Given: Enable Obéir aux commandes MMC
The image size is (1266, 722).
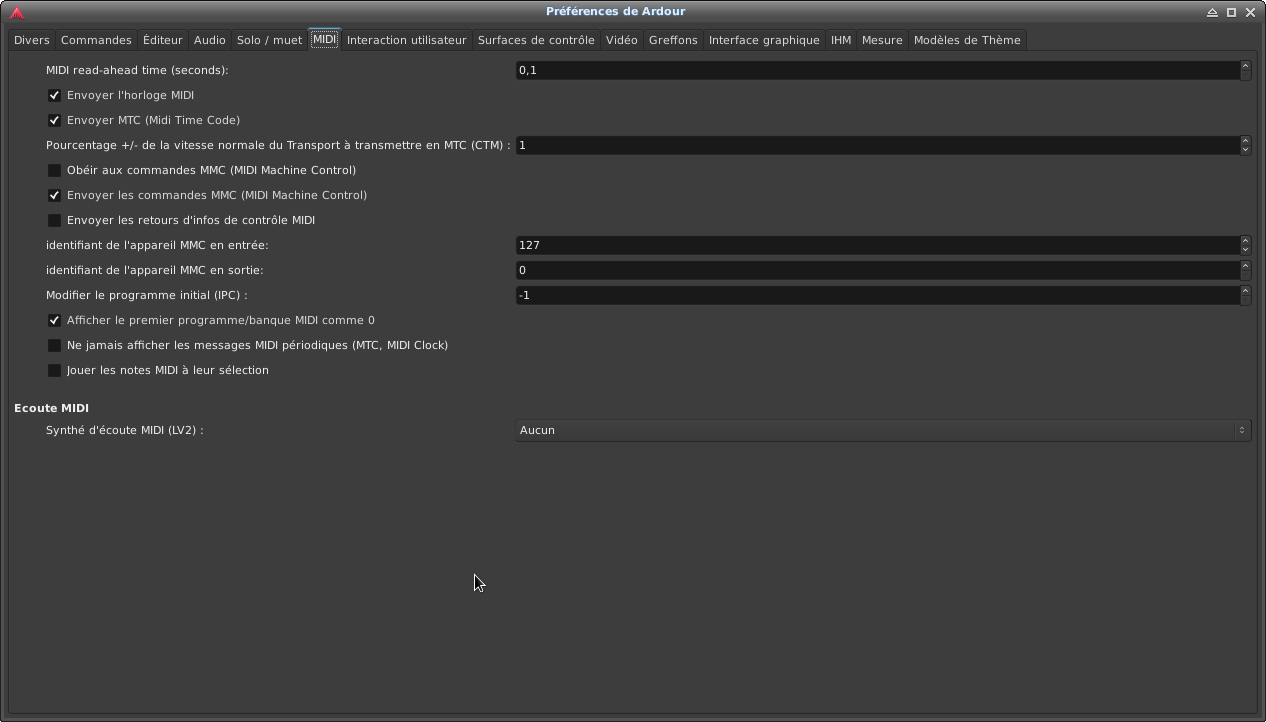Looking at the screenshot, I should [x=55, y=170].
